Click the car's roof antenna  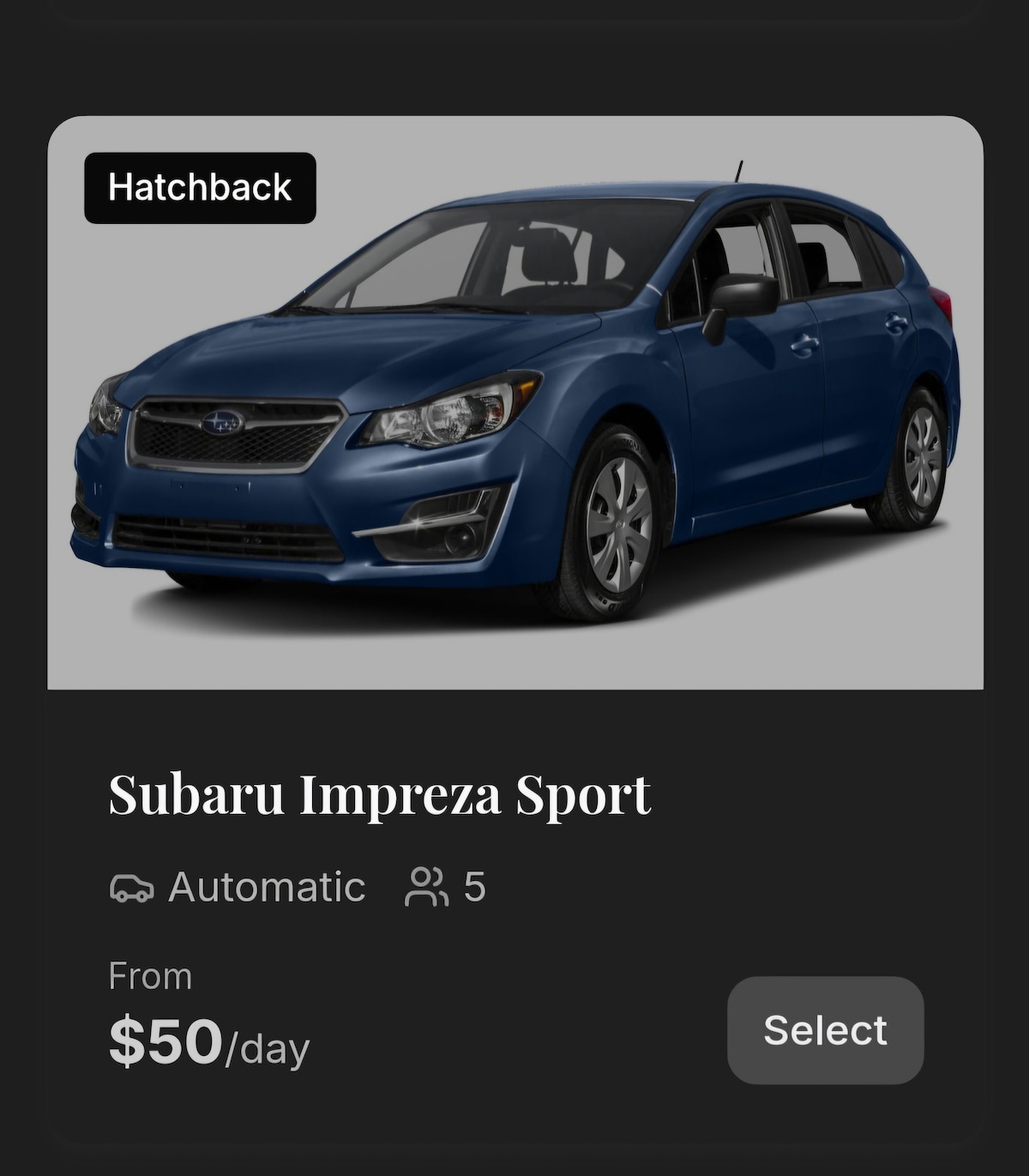(738, 172)
